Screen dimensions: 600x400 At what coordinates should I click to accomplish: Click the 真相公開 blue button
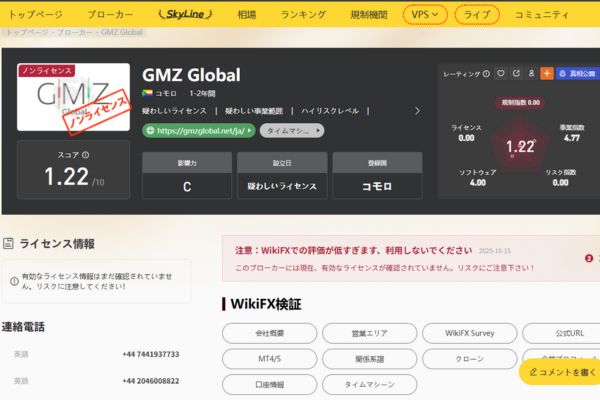pos(578,73)
